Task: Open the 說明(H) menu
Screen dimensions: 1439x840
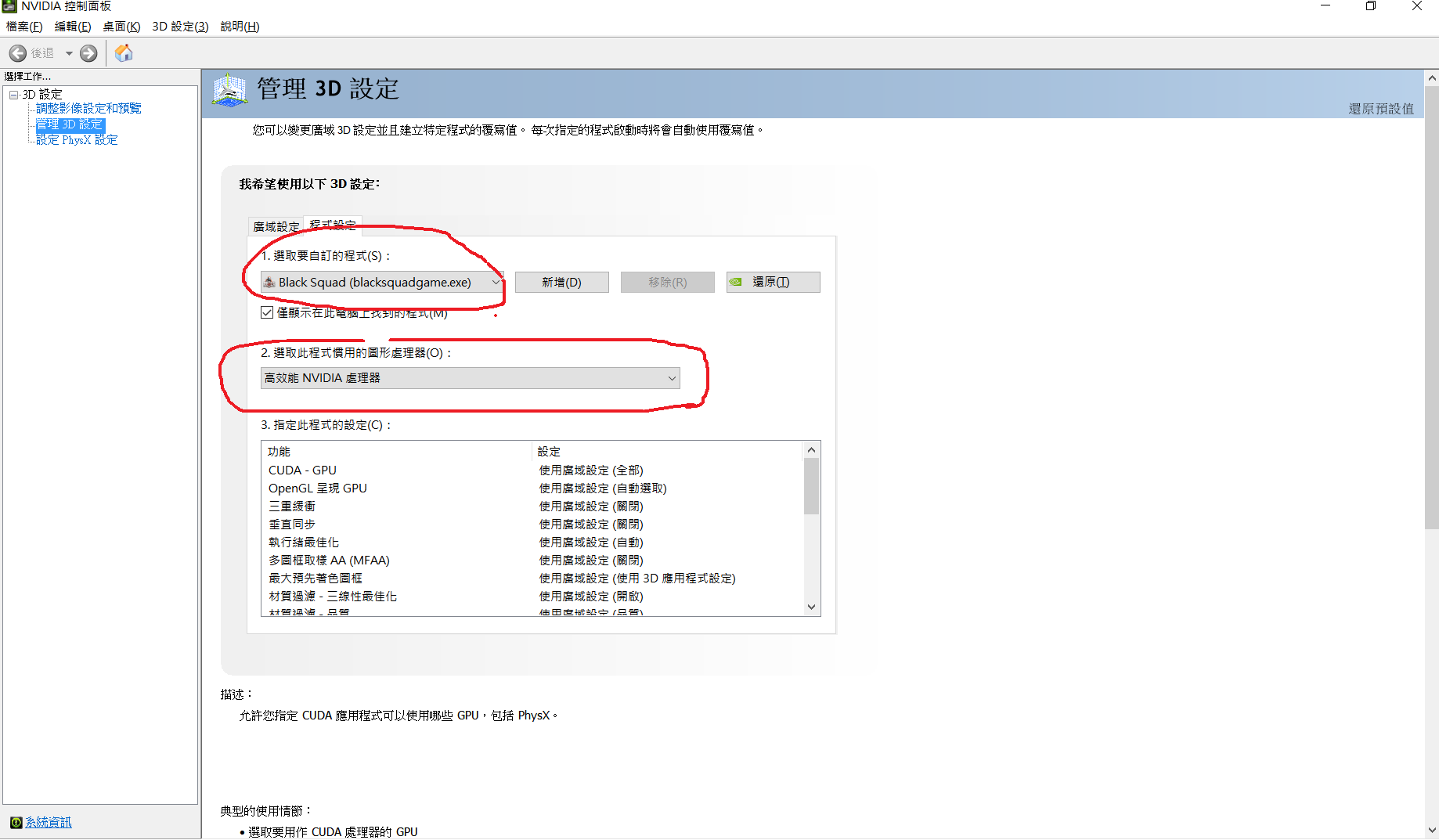Action: [240, 27]
